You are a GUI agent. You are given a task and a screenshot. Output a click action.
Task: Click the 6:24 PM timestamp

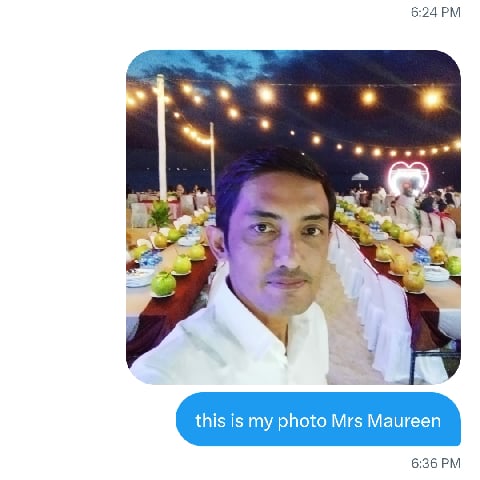[x=436, y=12]
